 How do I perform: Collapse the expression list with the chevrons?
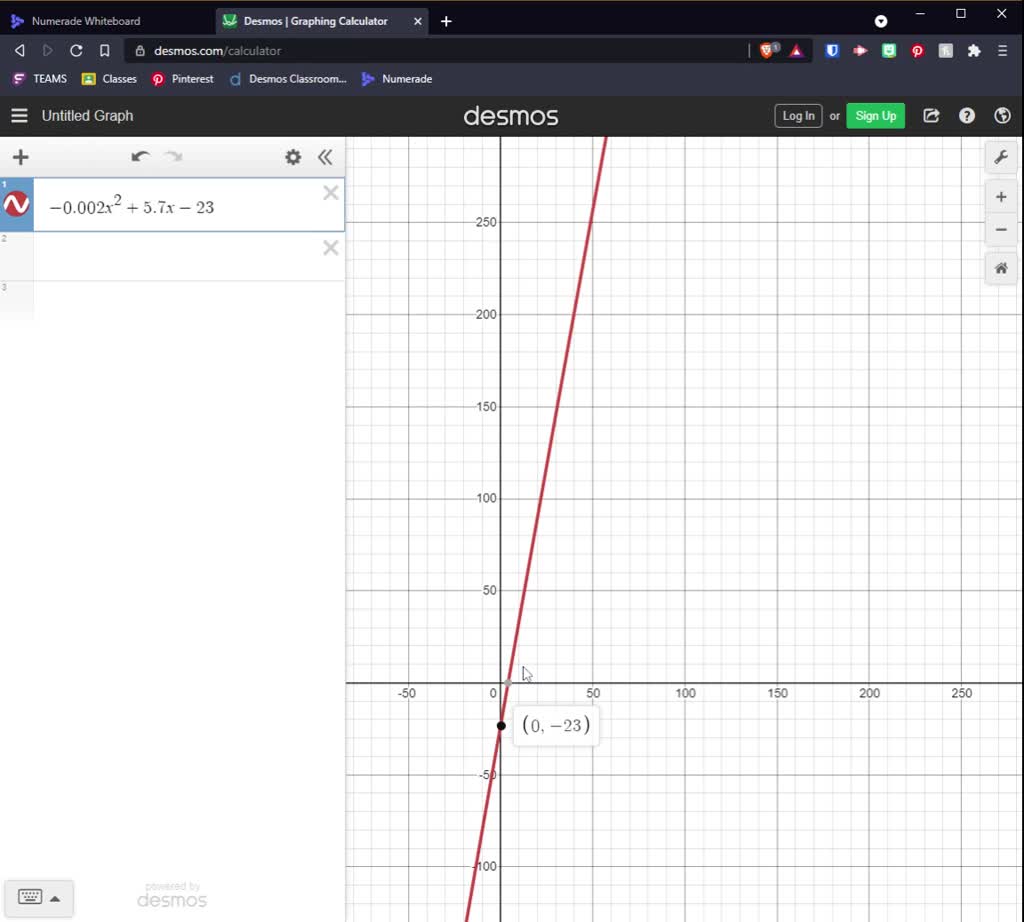click(325, 157)
